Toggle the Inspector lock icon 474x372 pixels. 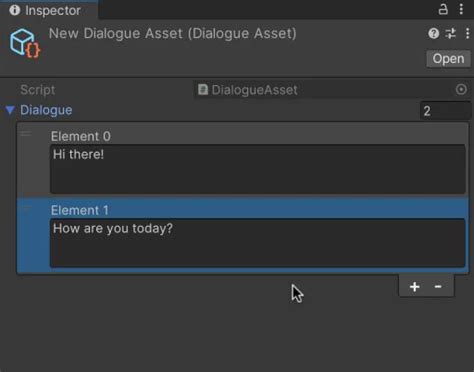443,9
